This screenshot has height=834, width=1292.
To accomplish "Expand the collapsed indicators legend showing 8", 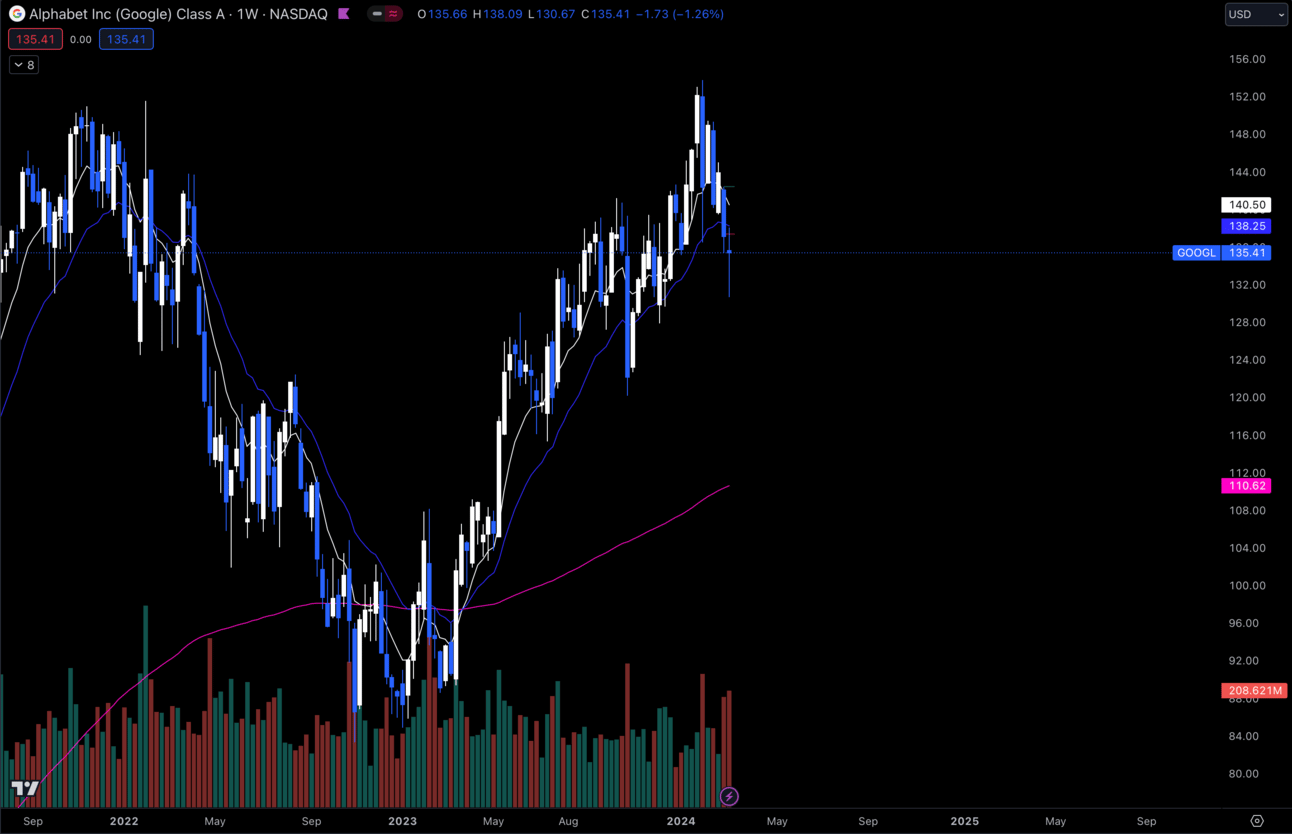I will (x=24, y=65).
